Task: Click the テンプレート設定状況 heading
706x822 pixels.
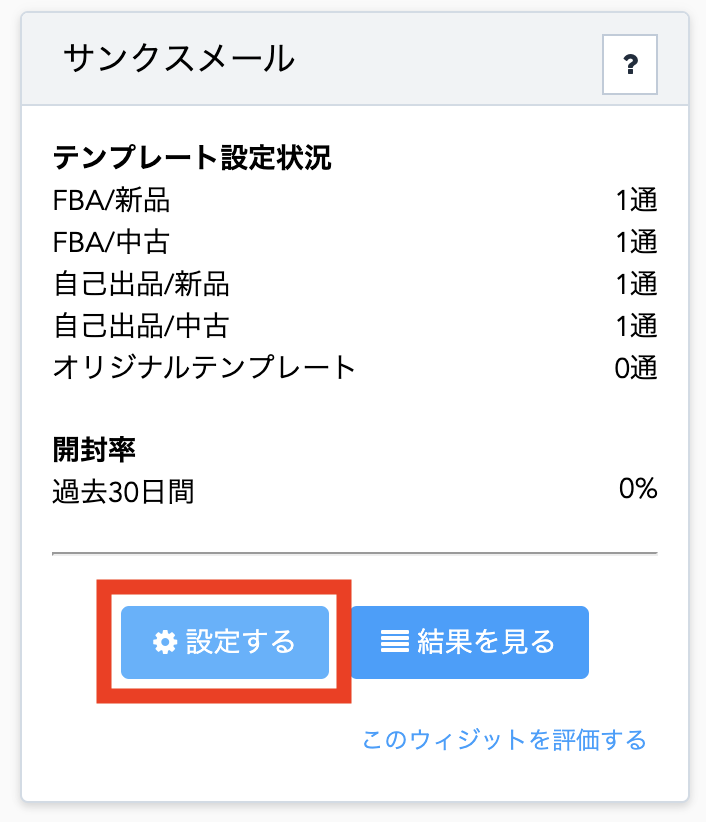Action: click(192, 157)
